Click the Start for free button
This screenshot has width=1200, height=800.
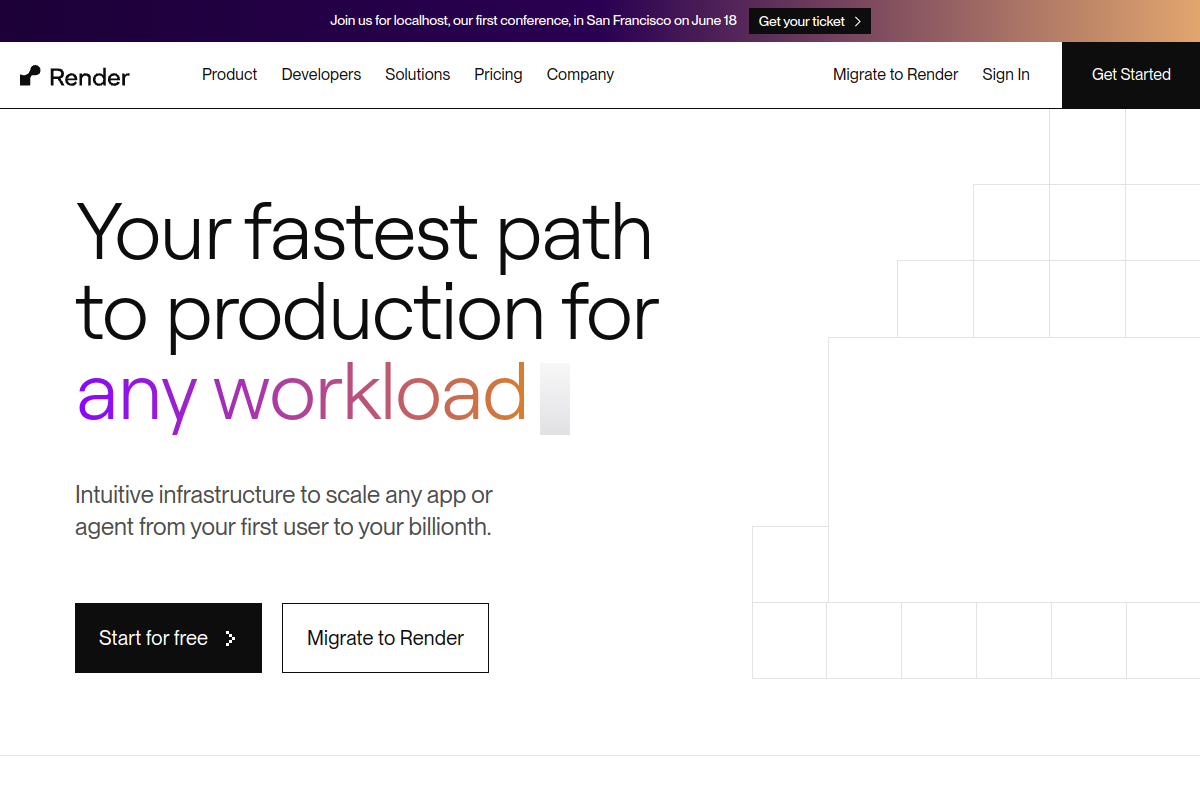point(168,638)
